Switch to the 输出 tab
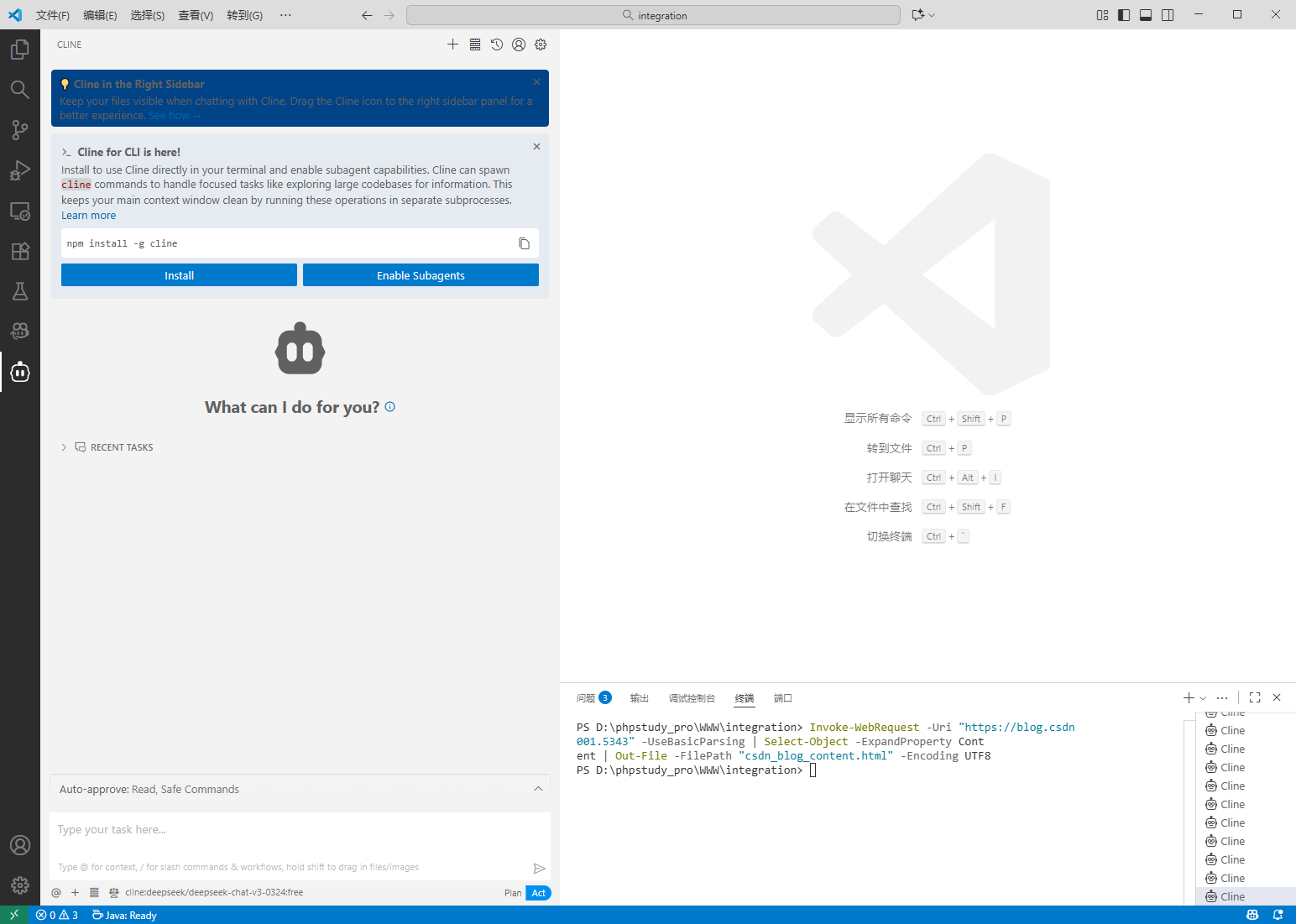 point(640,698)
